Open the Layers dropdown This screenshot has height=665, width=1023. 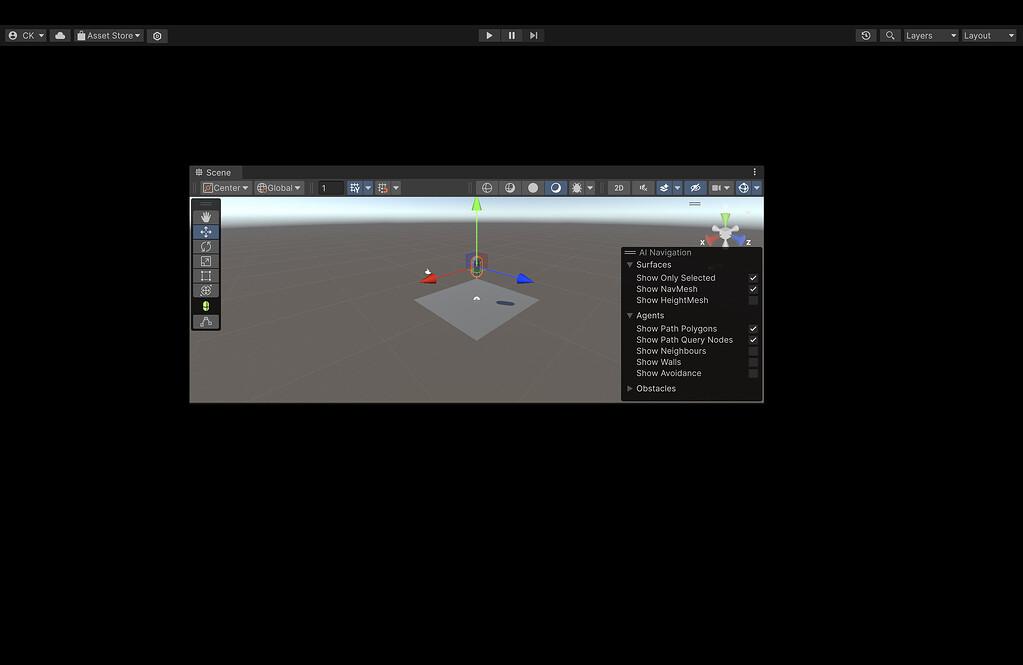tap(929, 35)
